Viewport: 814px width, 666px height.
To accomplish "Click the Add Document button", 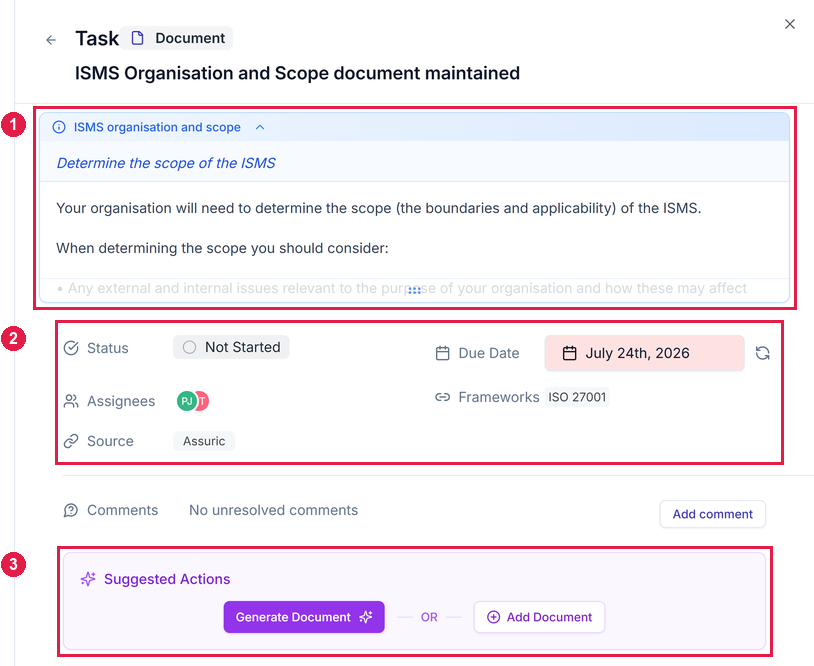I will click(x=539, y=617).
